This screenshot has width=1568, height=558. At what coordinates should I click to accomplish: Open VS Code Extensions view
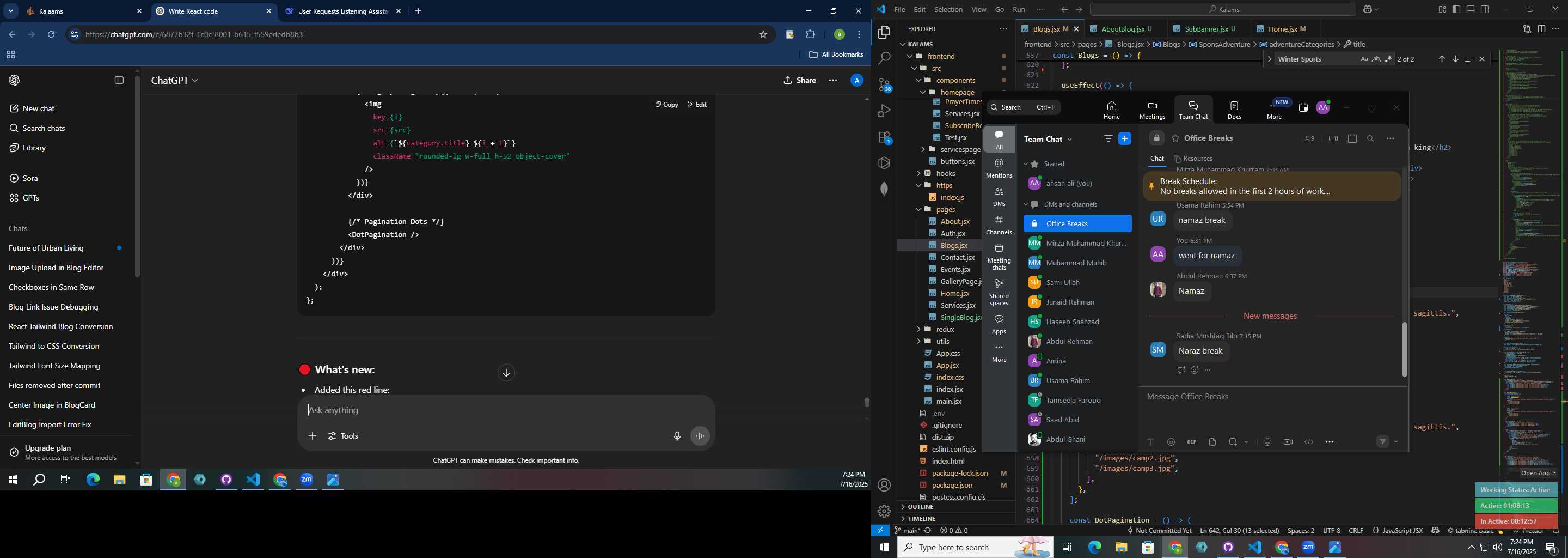[x=884, y=138]
